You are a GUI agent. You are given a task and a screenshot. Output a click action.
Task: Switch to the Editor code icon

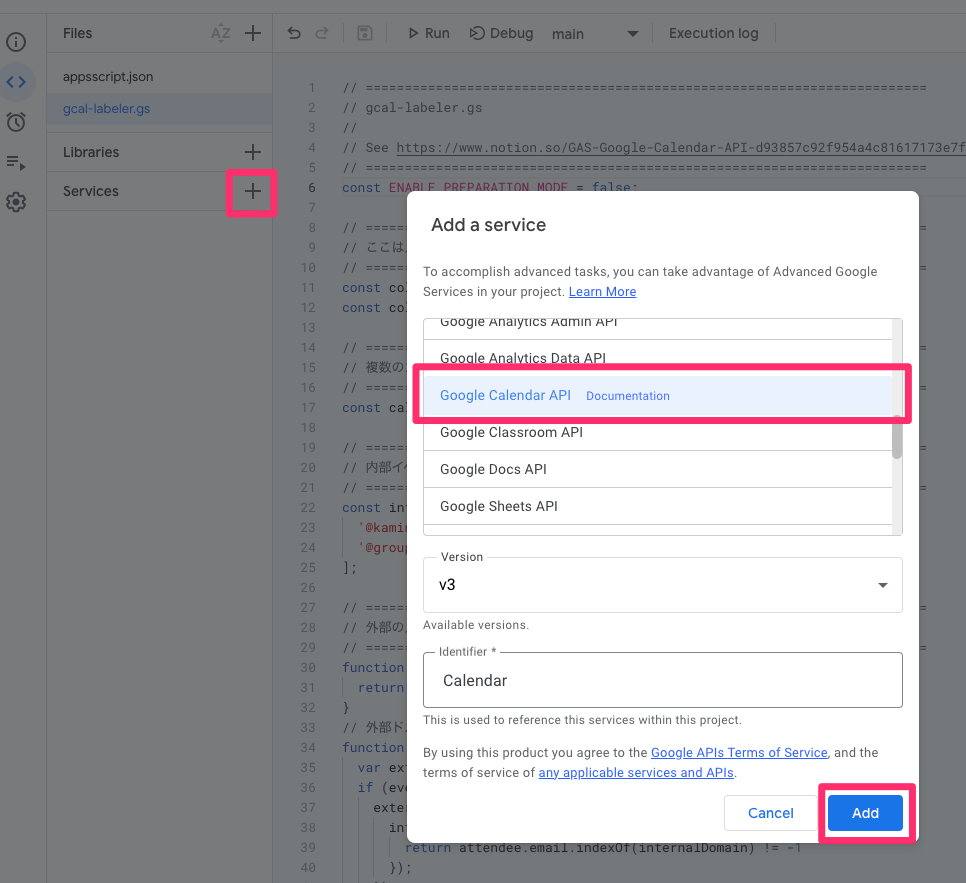(16, 82)
